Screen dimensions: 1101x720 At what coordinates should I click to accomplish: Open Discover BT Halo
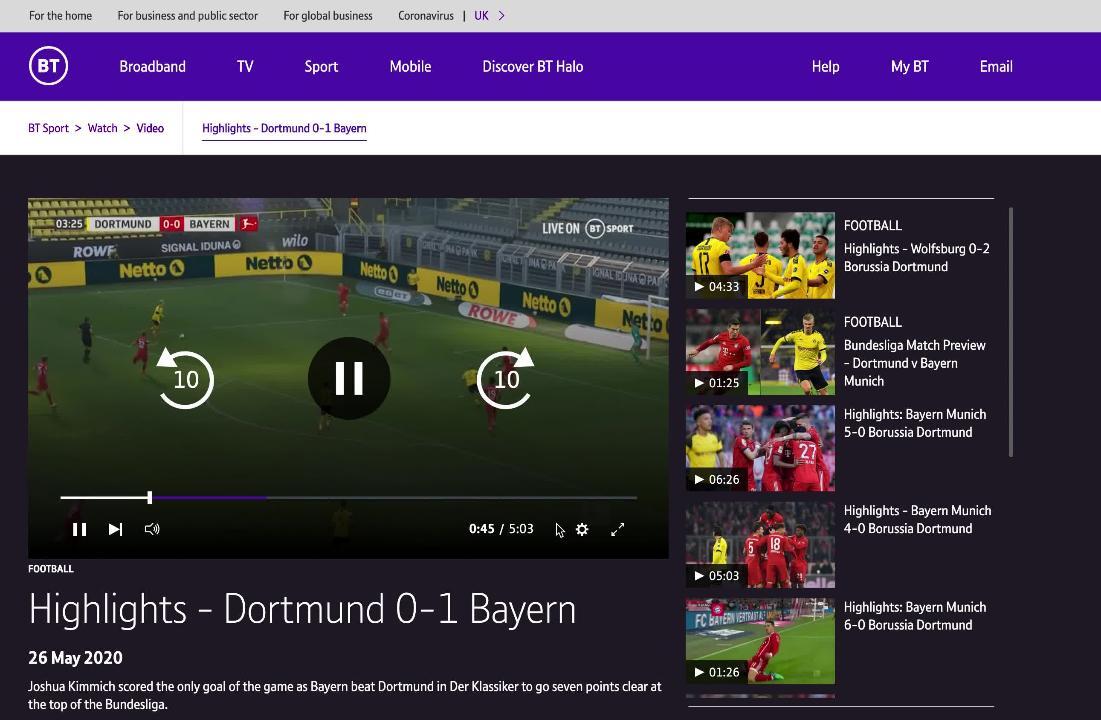coord(532,67)
